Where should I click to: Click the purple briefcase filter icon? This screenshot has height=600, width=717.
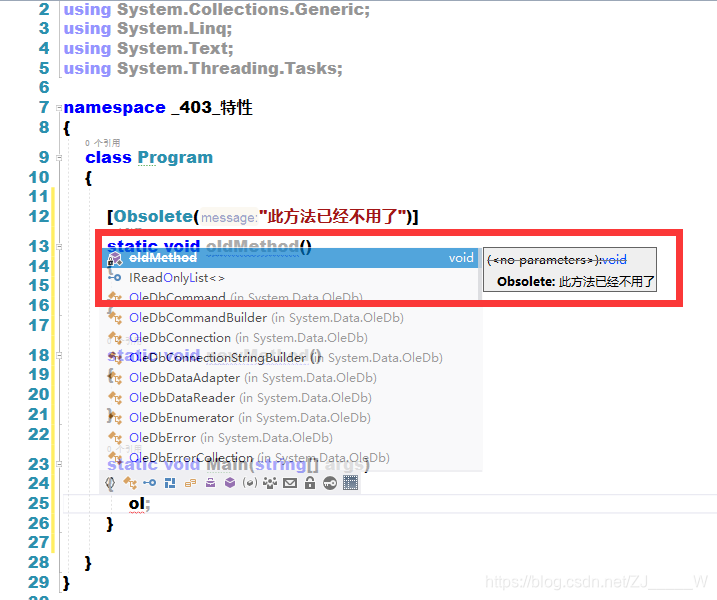210,482
